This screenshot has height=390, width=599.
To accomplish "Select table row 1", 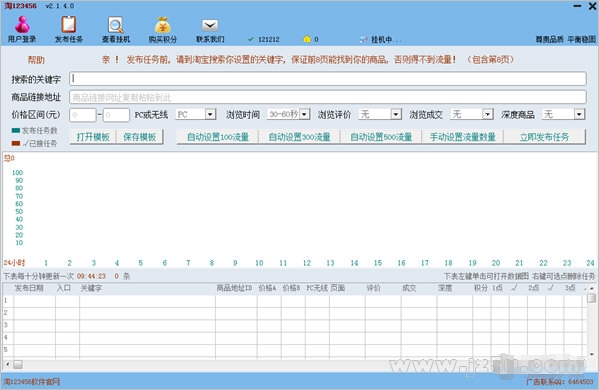I will pyautogui.click(x=294, y=301).
